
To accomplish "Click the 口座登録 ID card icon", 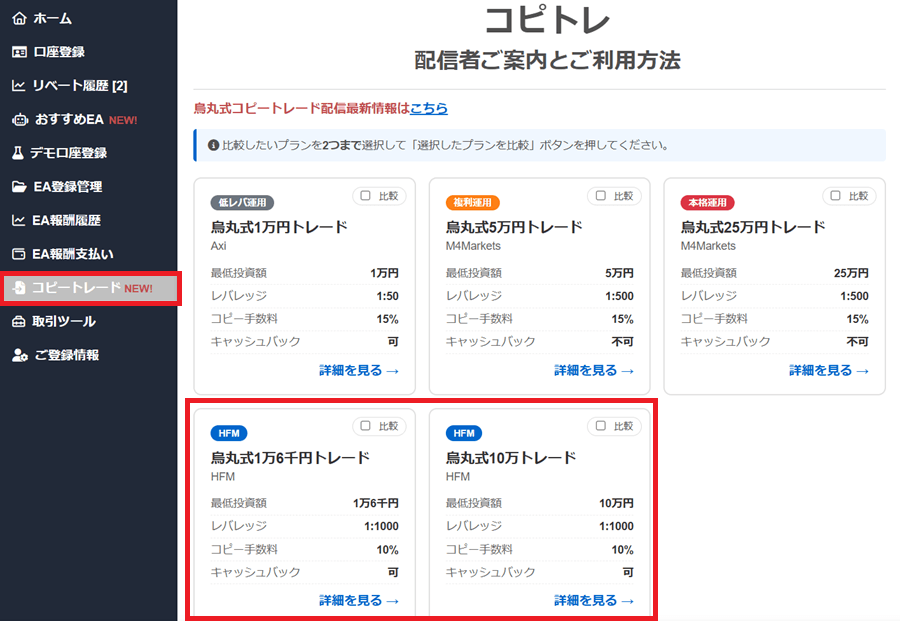I will [19, 52].
